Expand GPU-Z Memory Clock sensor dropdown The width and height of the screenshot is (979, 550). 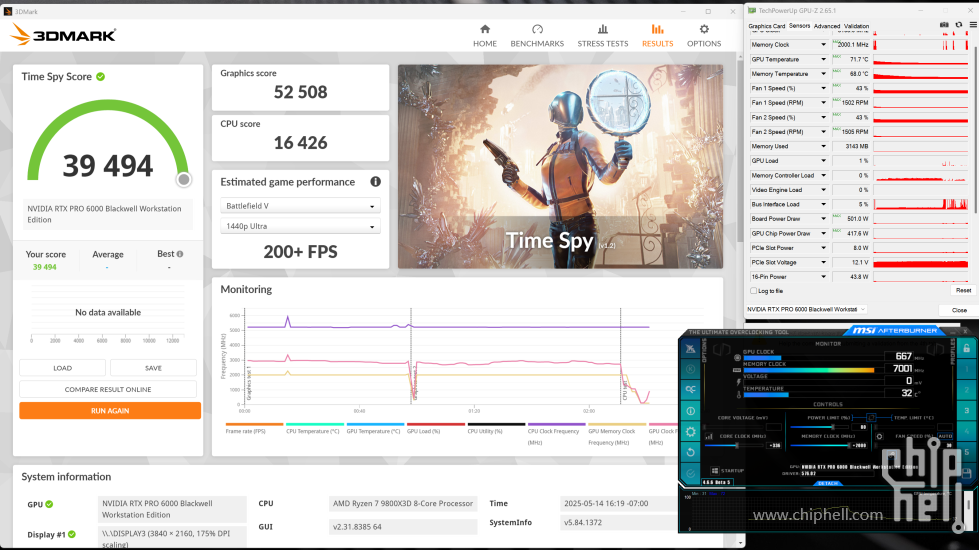pyautogui.click(x=823, y=45)
